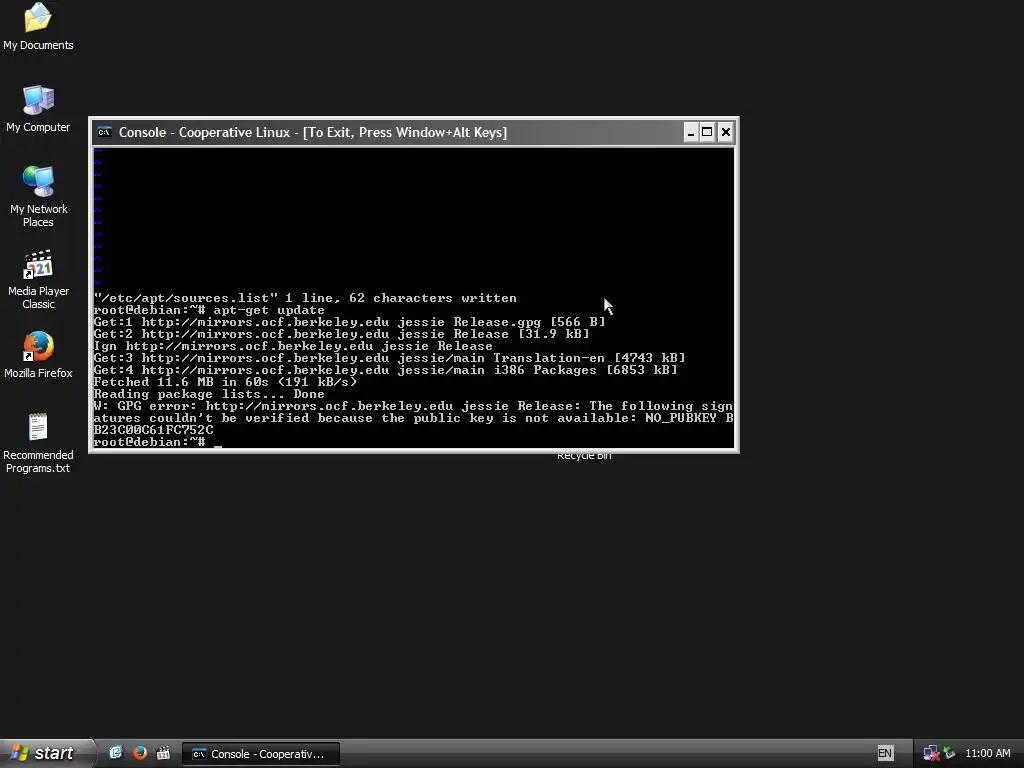Click the W: GPG error line

click(x=413, y=406)
